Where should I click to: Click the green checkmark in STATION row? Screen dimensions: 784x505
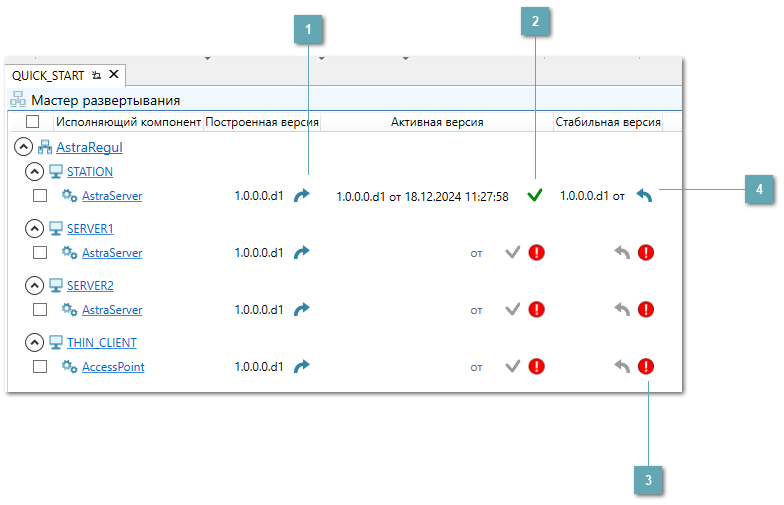point(535,196)
